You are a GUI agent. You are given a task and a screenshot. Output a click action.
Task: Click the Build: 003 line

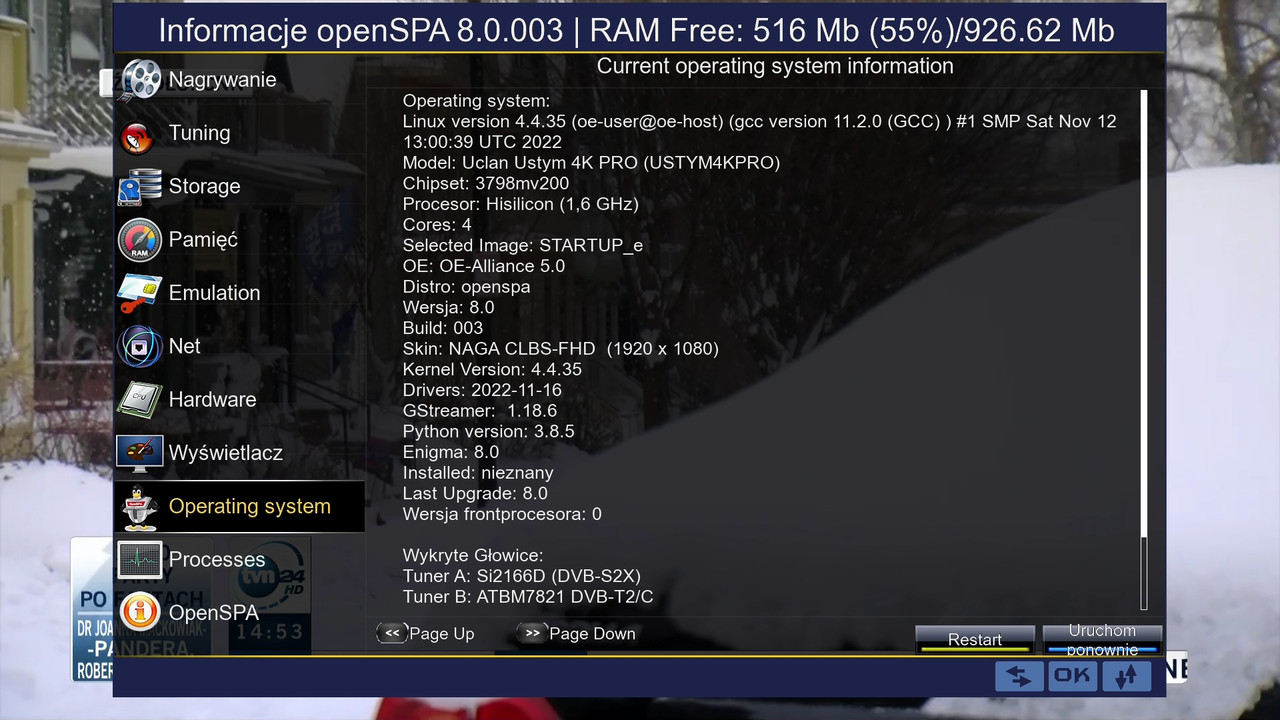click(x=443, y=328)
